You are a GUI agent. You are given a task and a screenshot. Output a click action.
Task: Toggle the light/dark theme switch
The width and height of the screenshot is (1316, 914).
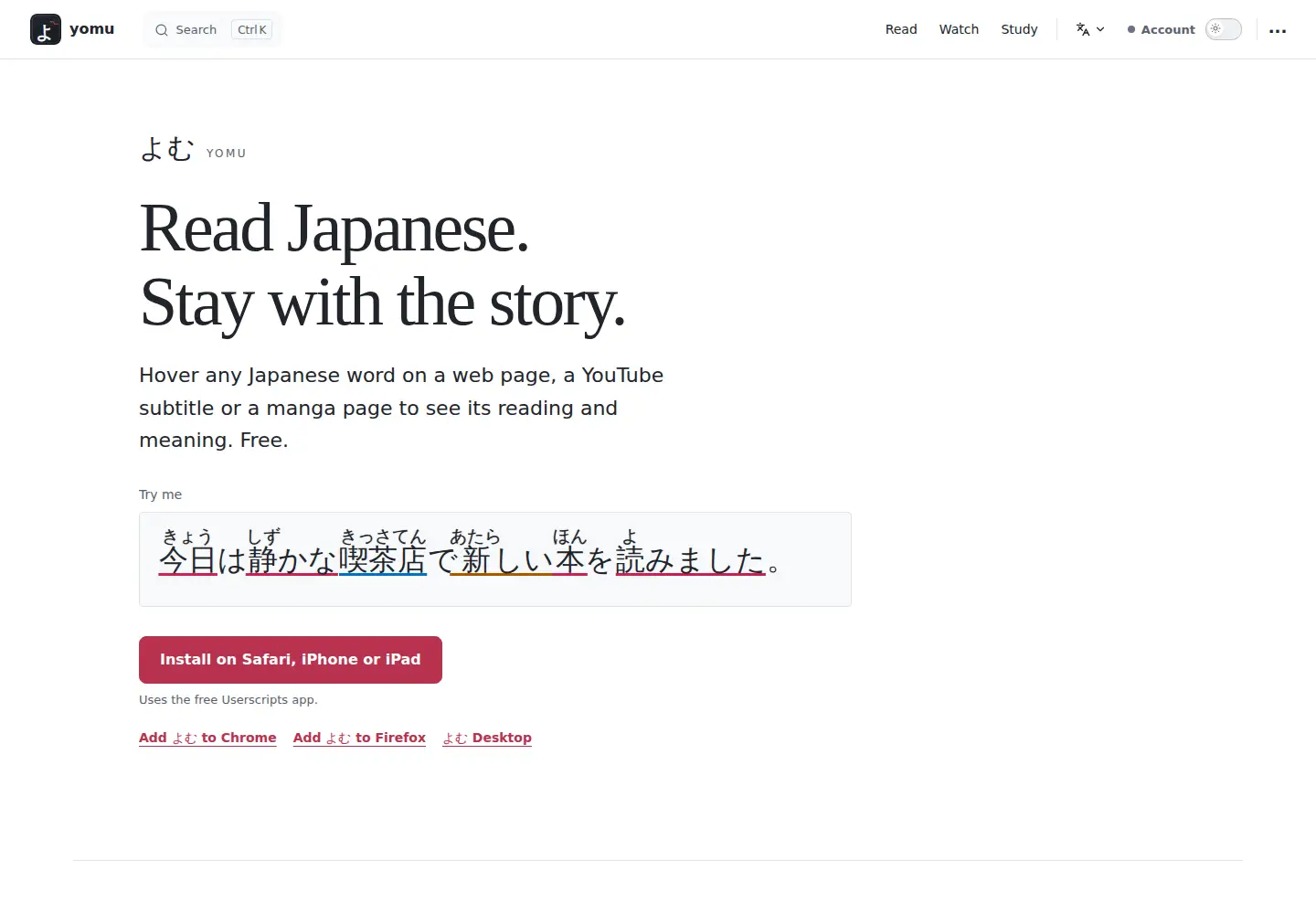click(1224, 29)
